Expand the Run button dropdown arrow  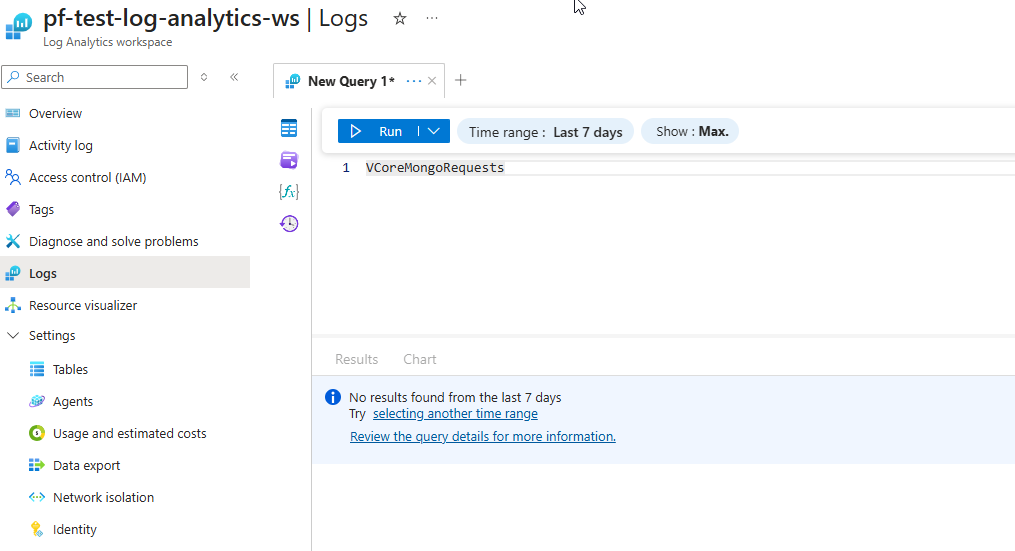pos(434,131)
